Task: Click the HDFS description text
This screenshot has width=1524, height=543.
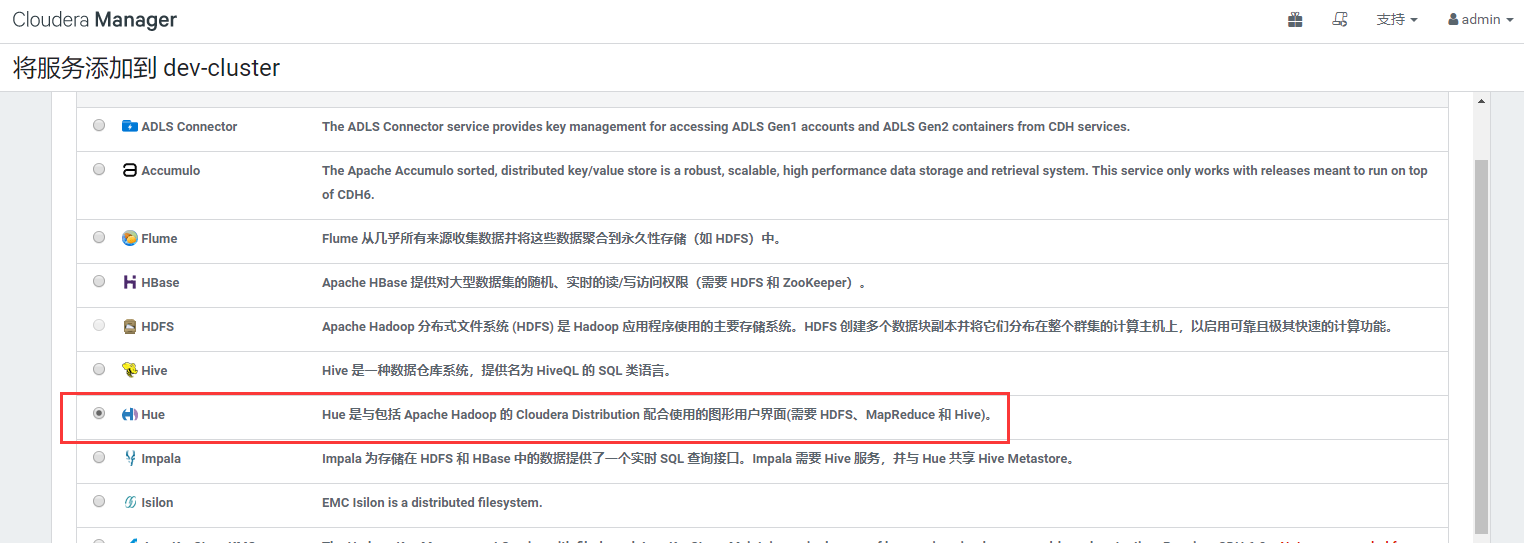Action: coord(857,327)
